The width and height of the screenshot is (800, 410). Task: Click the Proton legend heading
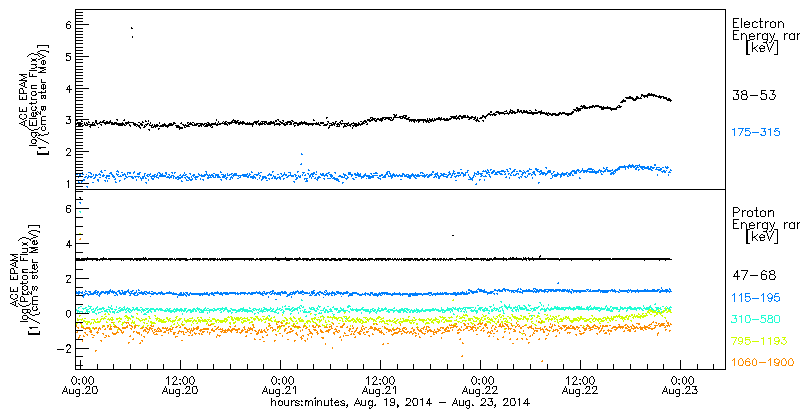(x=753, y=213)
